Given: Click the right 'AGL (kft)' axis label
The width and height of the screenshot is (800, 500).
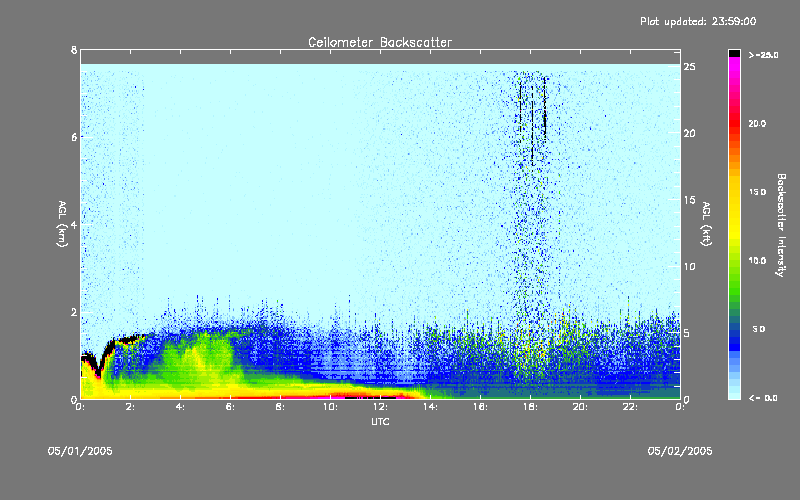Looking at the screenshot, I should pos(706,224).
